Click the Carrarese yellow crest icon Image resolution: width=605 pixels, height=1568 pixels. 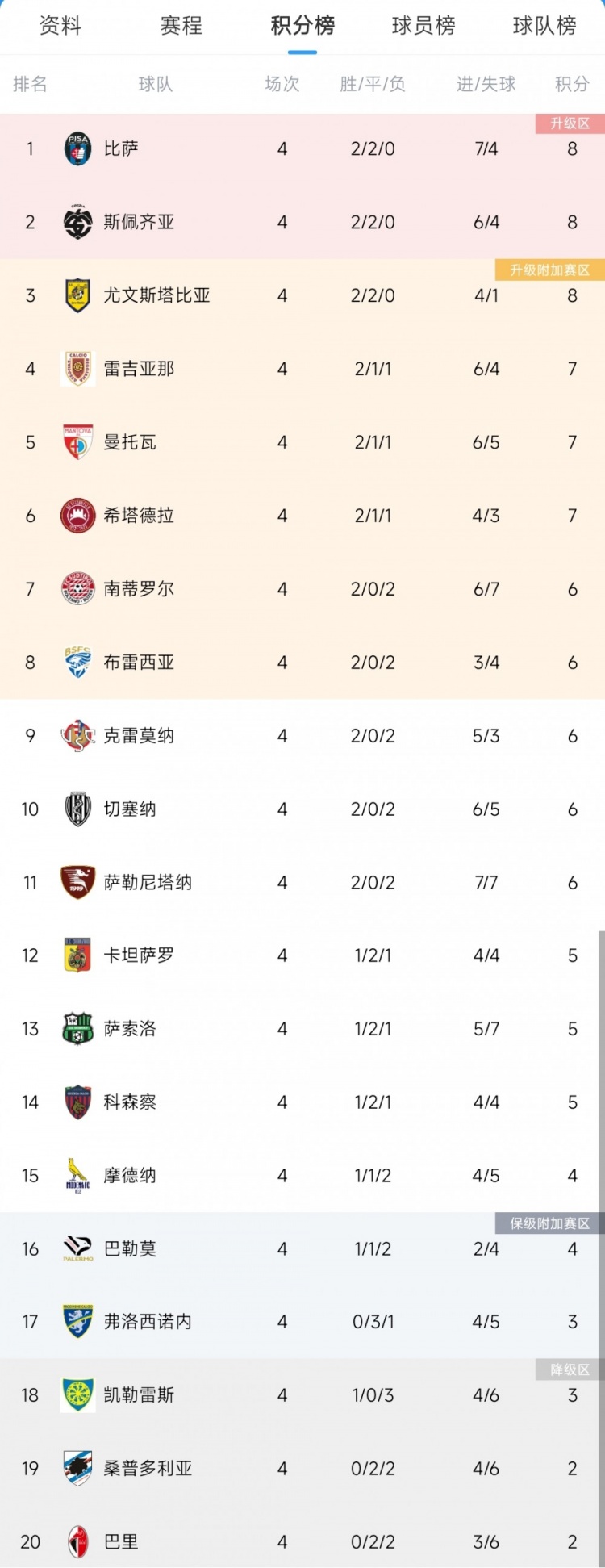tap(78, 1395)
